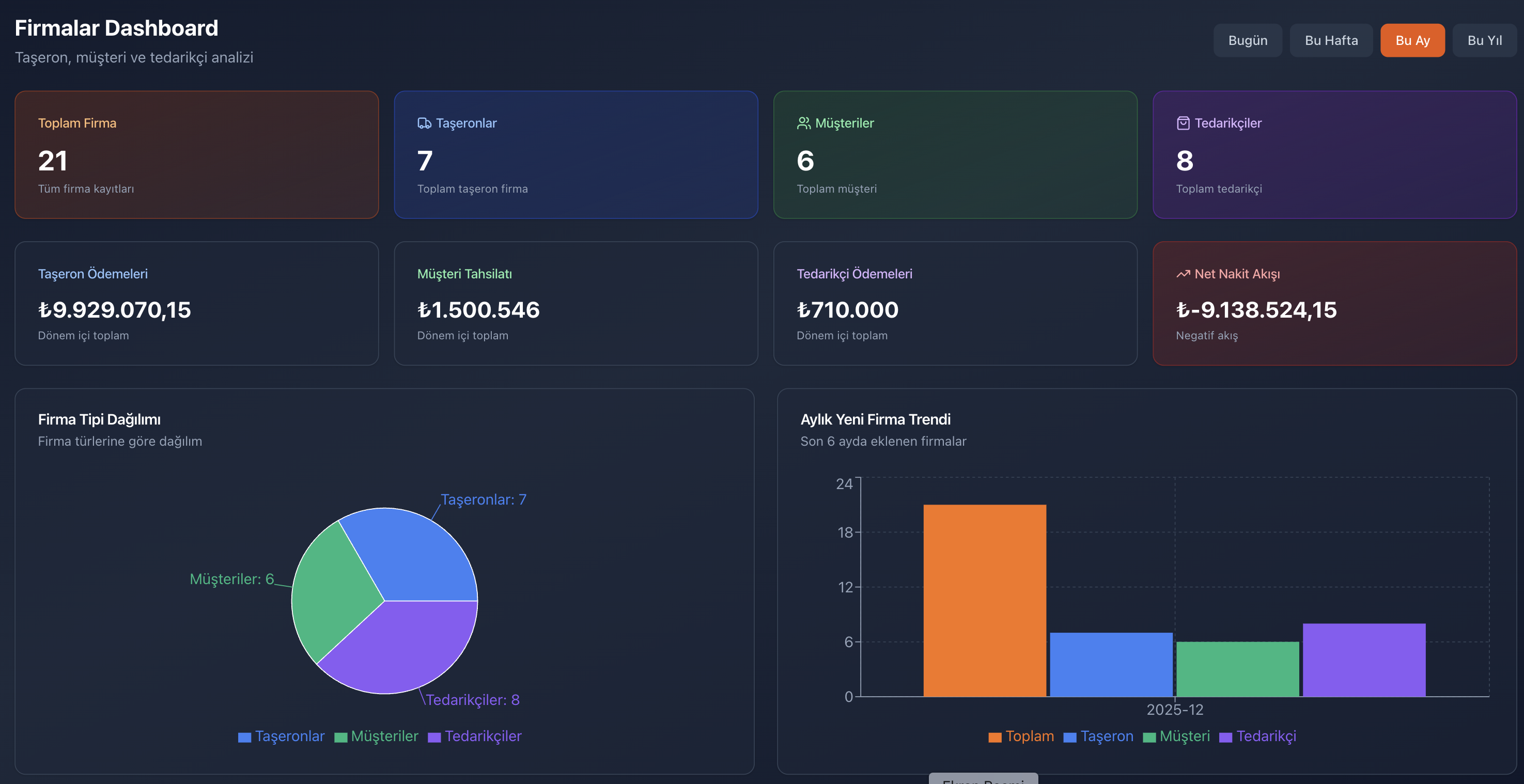1524x784 pixels.
Task: Click the truck icon beside Taşeronlar
Action: click(x=424, y=123)
